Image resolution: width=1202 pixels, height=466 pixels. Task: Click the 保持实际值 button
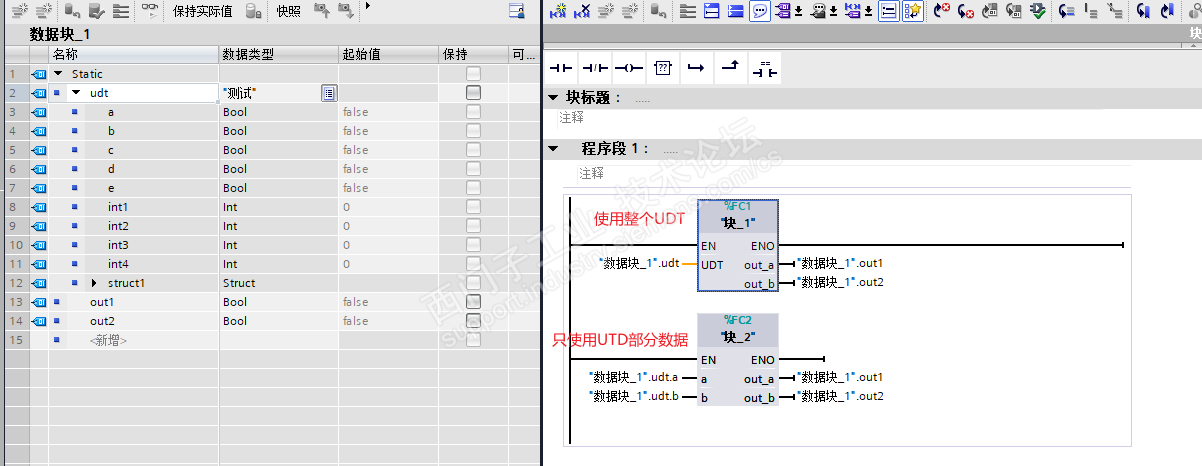pyautogui.click(x=202, y=11)
